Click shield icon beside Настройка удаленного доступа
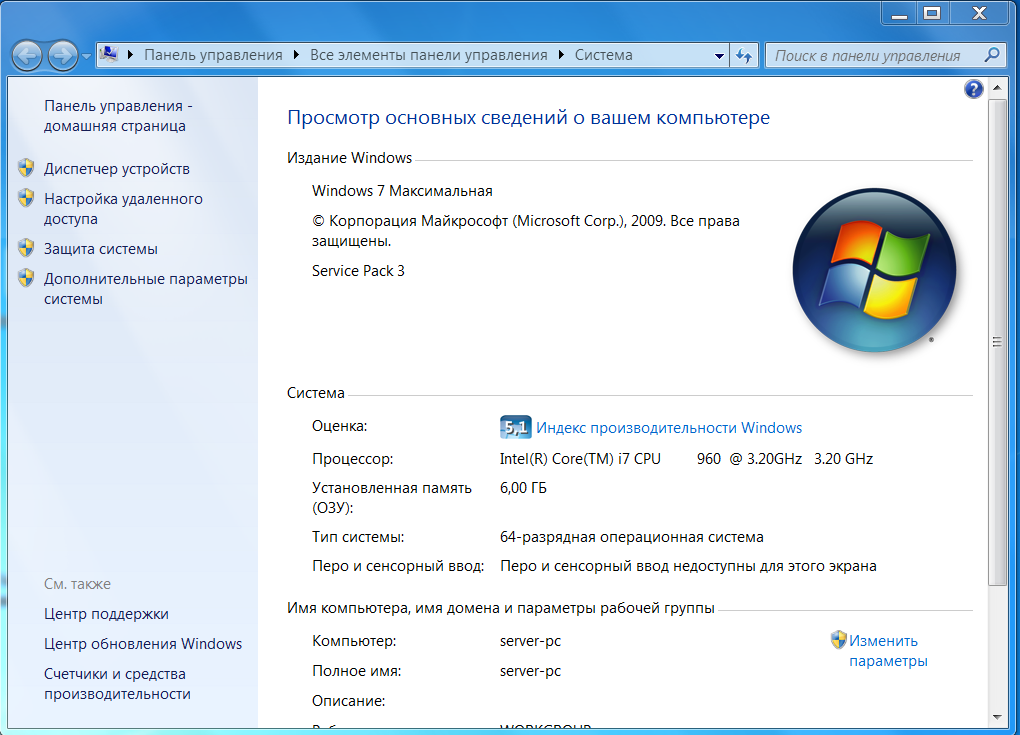 [x=26, y=198]
